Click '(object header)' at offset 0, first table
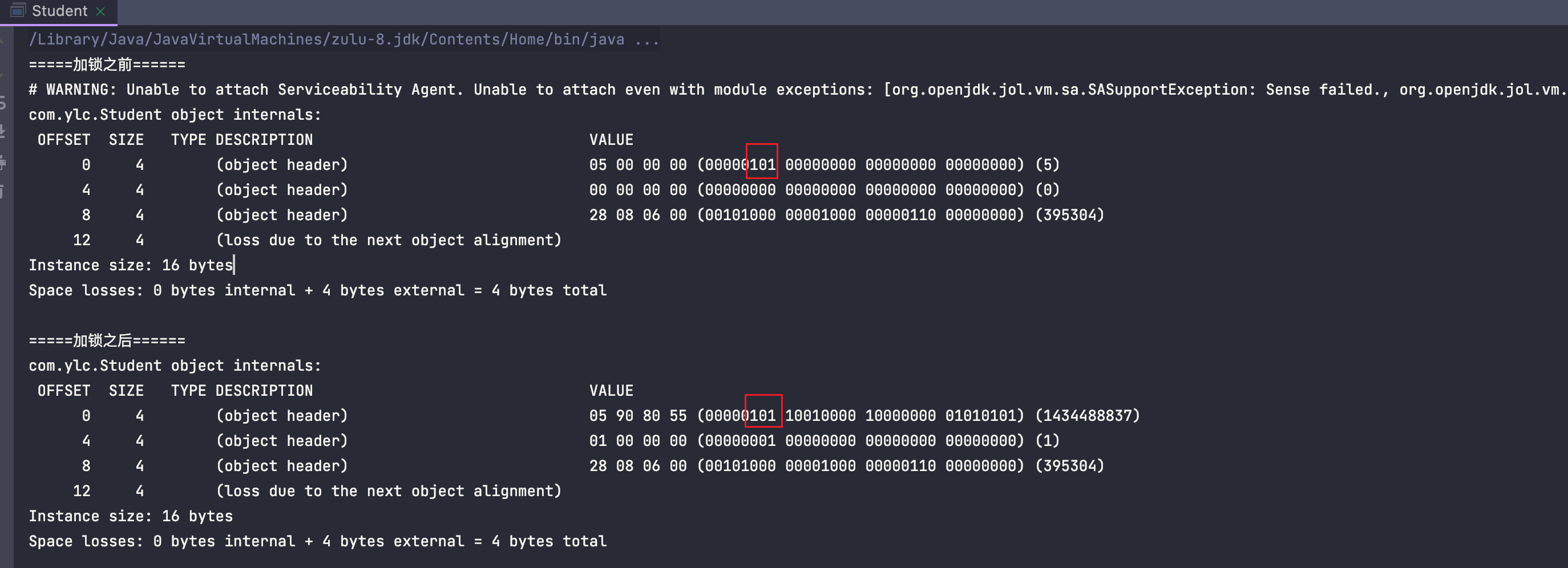Viewport: 1568px width, 568px height. pyautogui.click(x=282, y=165)
